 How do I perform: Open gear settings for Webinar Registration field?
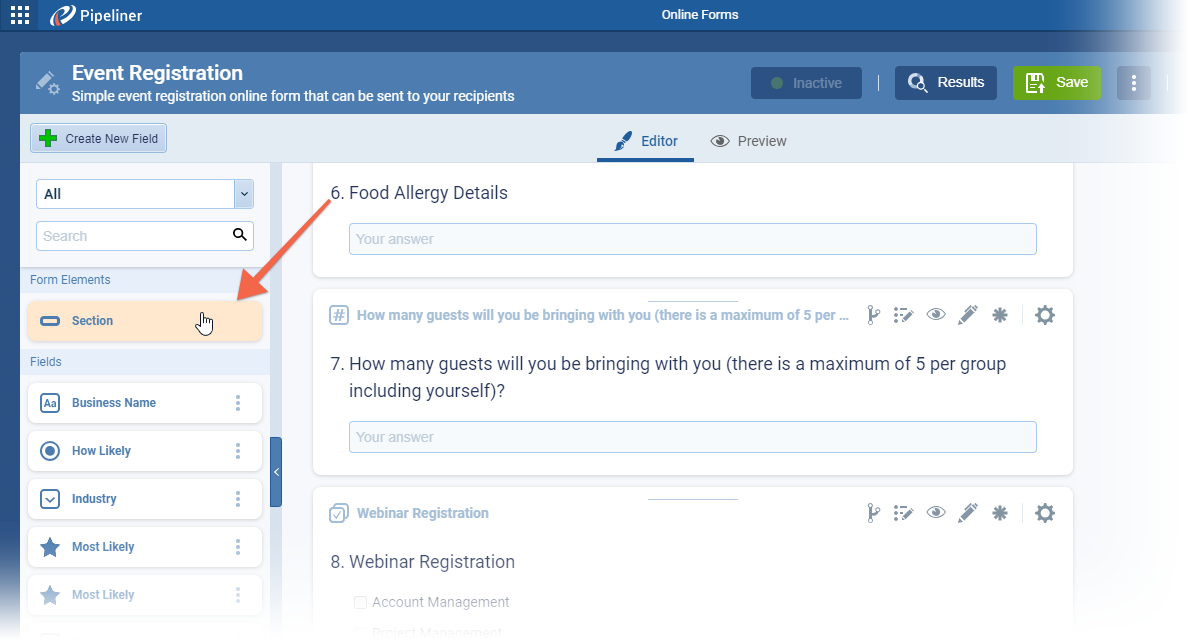[x=1045, y=513]
